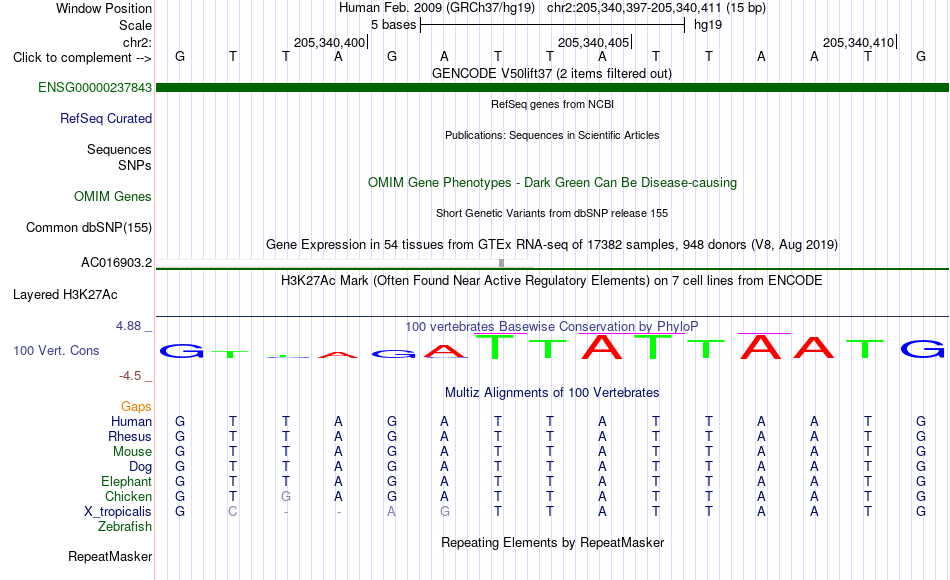Click the ENSG00000237843 gene label

pos(95,87)
